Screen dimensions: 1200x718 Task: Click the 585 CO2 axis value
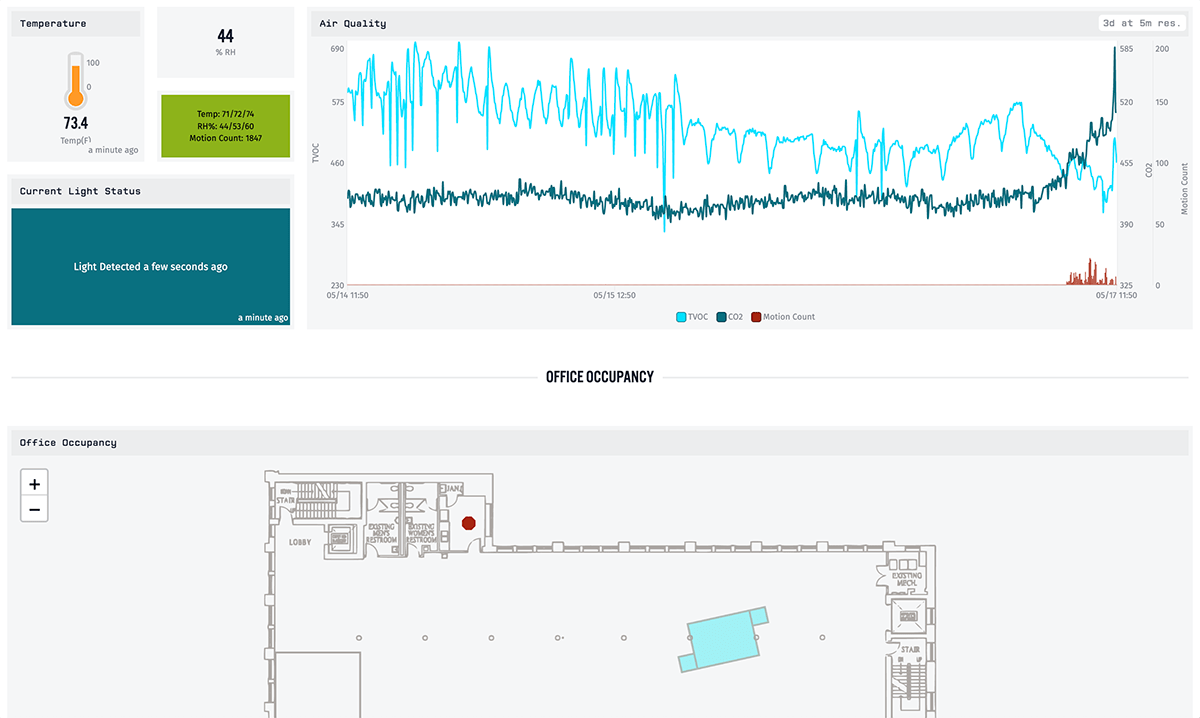click(1127, 49)
